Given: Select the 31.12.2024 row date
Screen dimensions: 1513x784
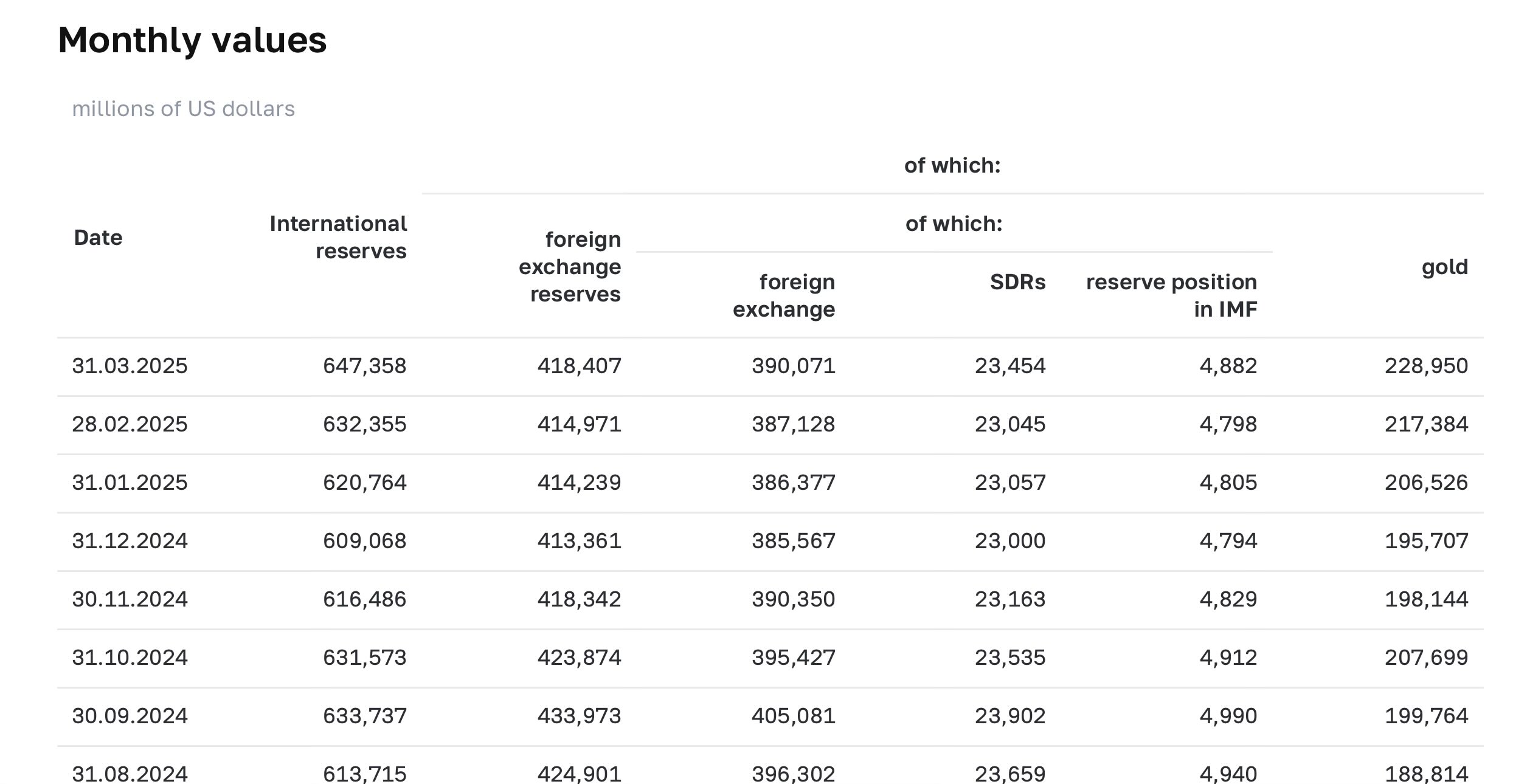Looking at the screenshot, I should click(x=130, y=541).
